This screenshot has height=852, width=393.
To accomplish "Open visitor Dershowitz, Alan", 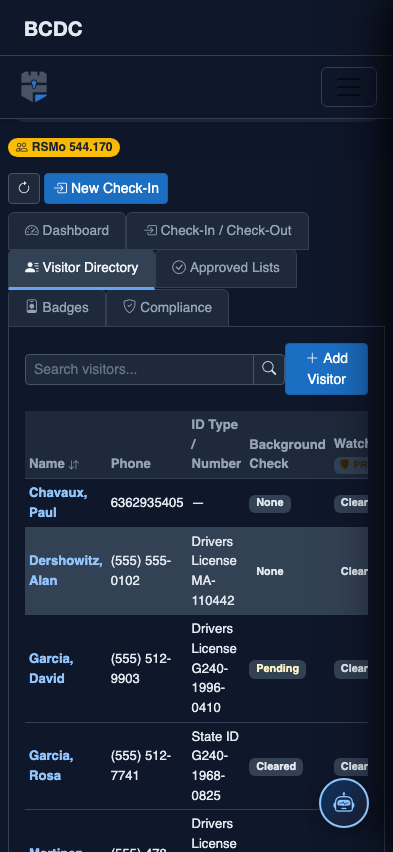I will (x=65, y=571).
